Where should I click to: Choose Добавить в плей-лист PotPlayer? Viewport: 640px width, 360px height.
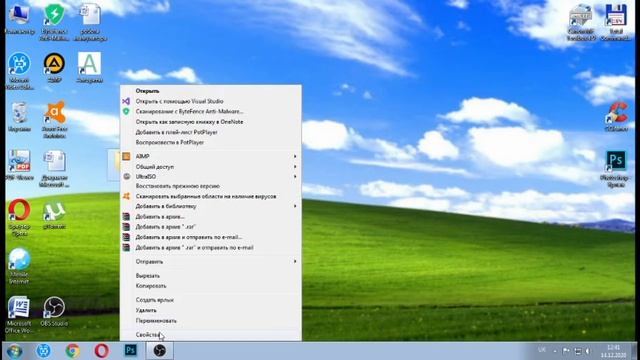211,132
